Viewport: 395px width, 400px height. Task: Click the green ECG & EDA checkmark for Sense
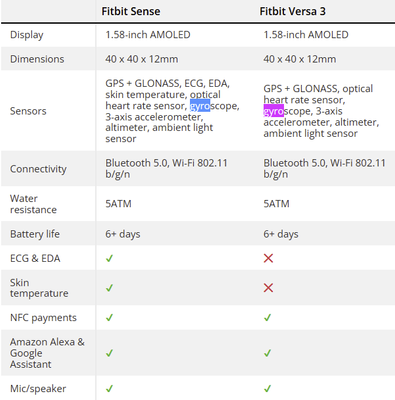(x=109, y=258)
